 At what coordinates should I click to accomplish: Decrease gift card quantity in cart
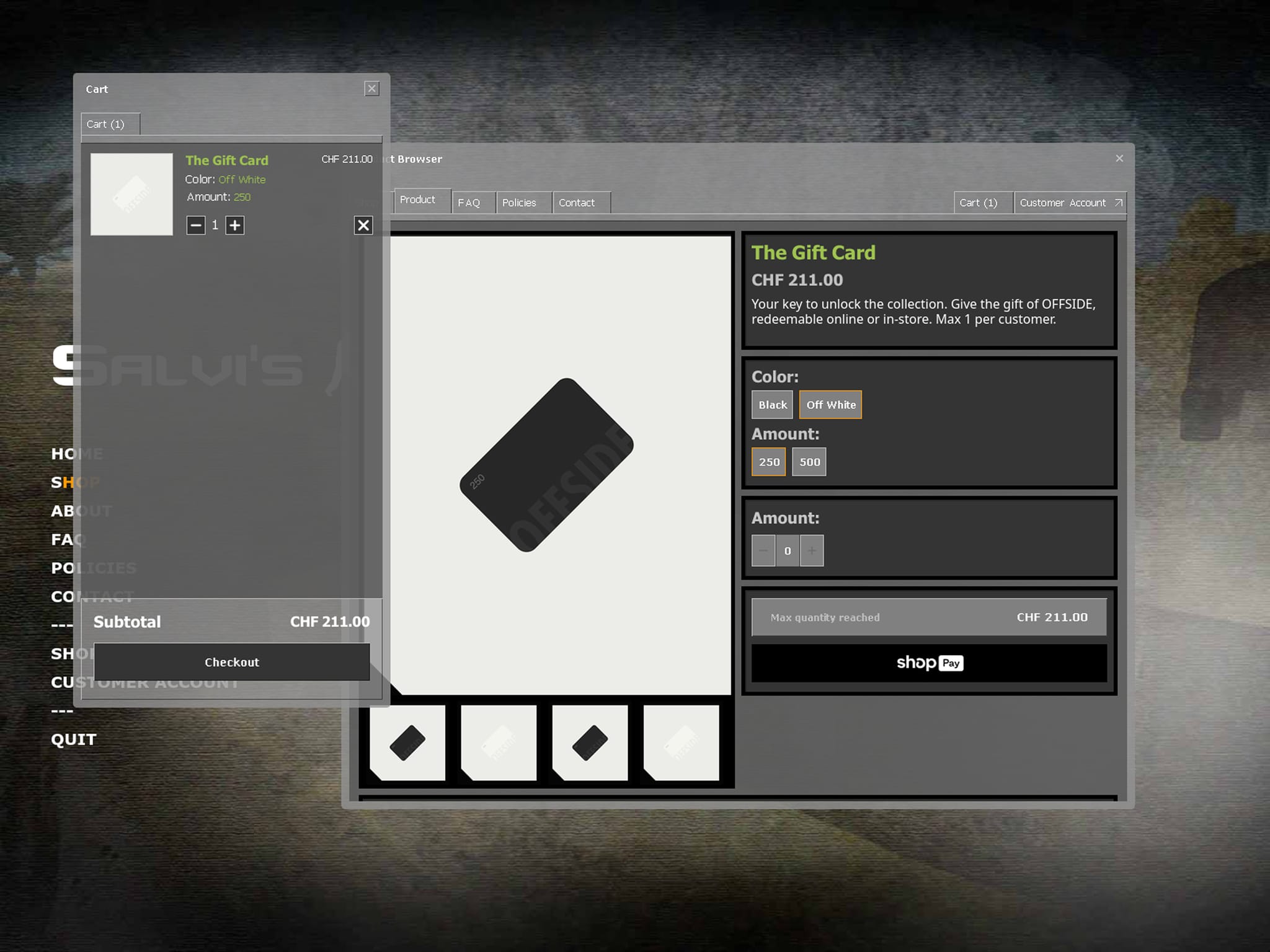[x=196, y=226]
